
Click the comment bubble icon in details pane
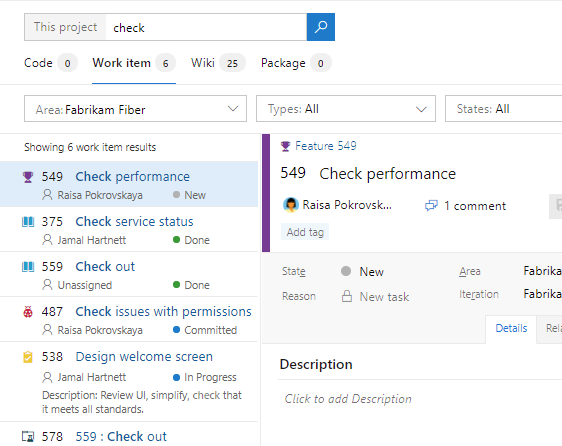pyautogui.click(x=431, y=206)
